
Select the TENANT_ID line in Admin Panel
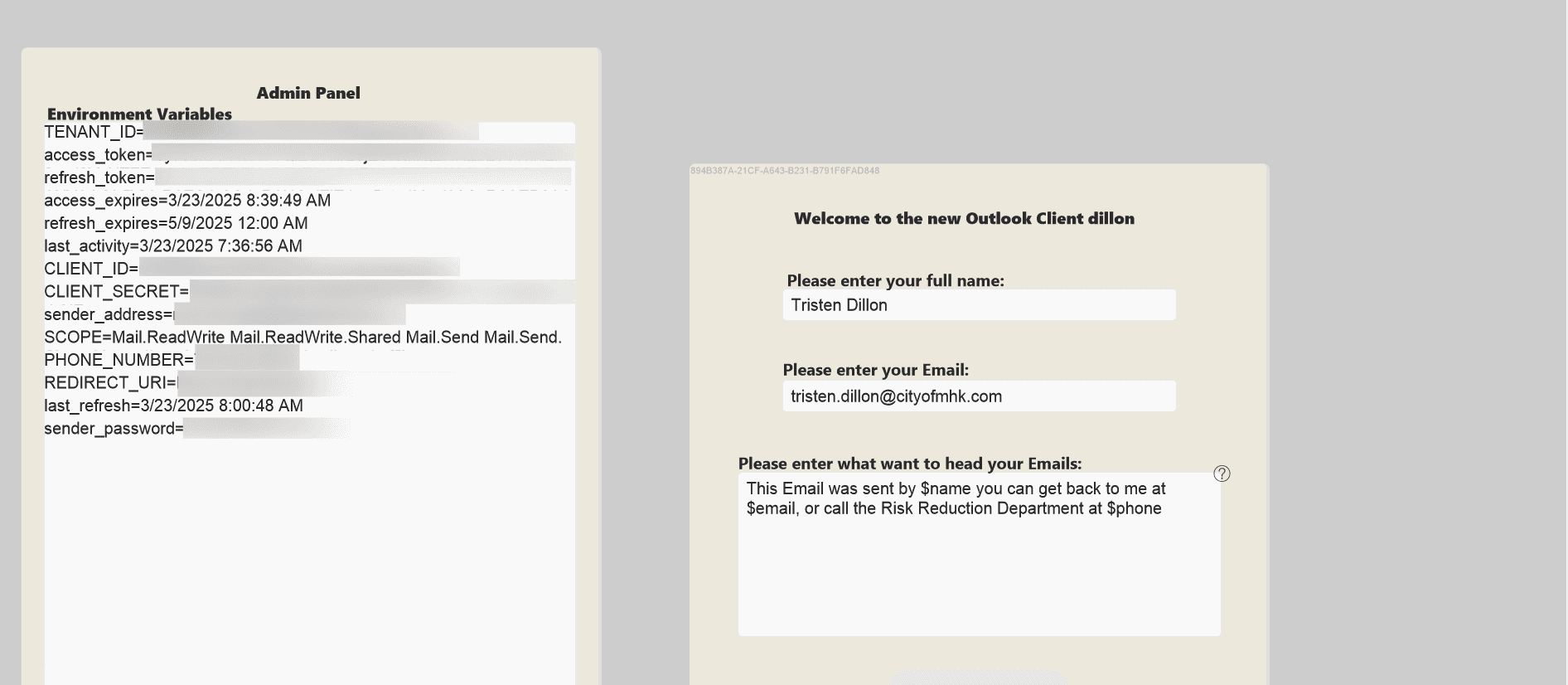309,132
